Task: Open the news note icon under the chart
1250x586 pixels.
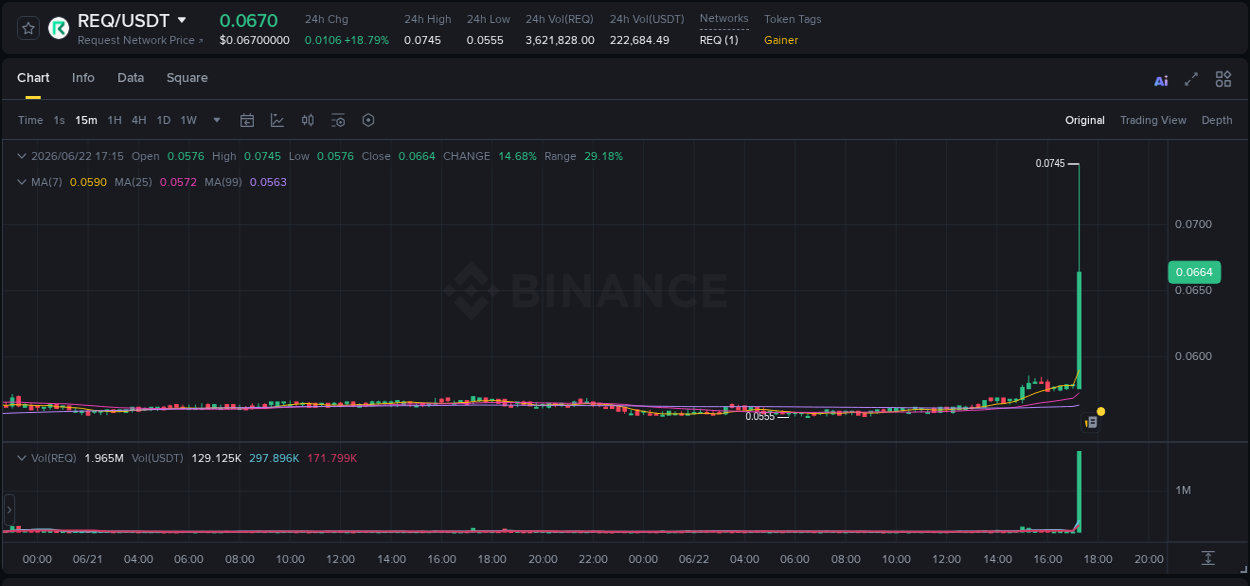Action: 1091,423
